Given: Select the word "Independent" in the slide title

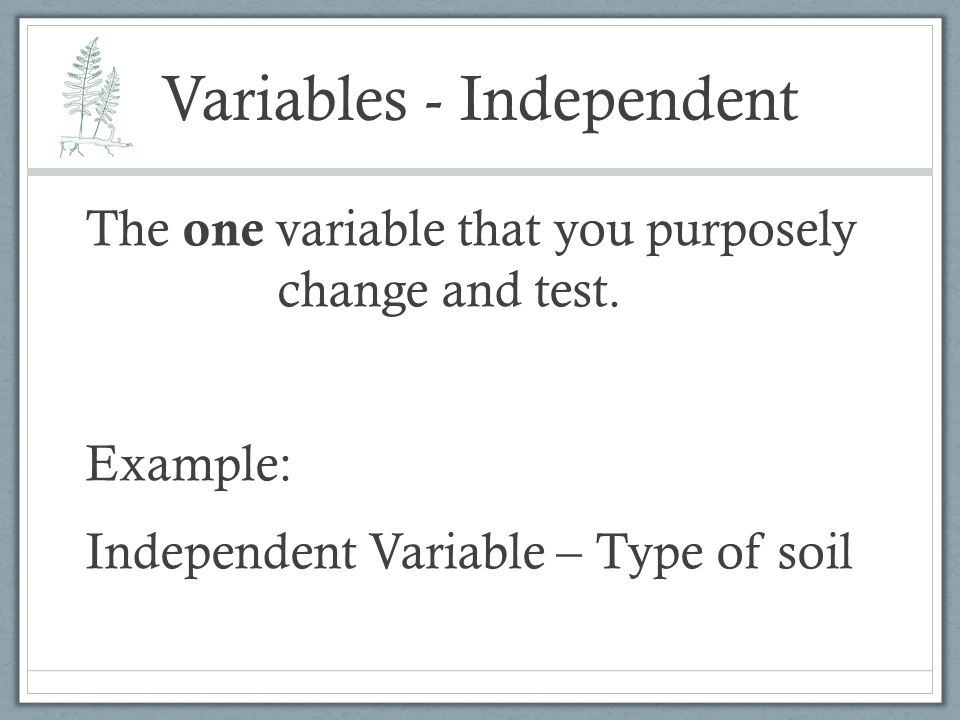Looking at the screenshot, I should pyautogui.click(x=629, y=102).
